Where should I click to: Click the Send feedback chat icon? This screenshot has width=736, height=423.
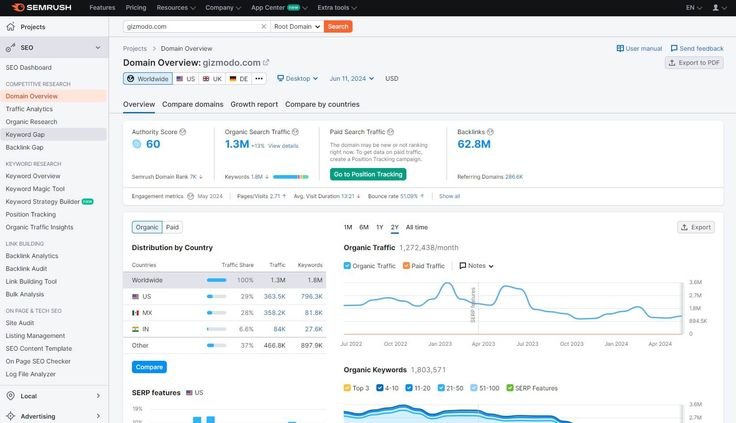(x=674, y=48)
